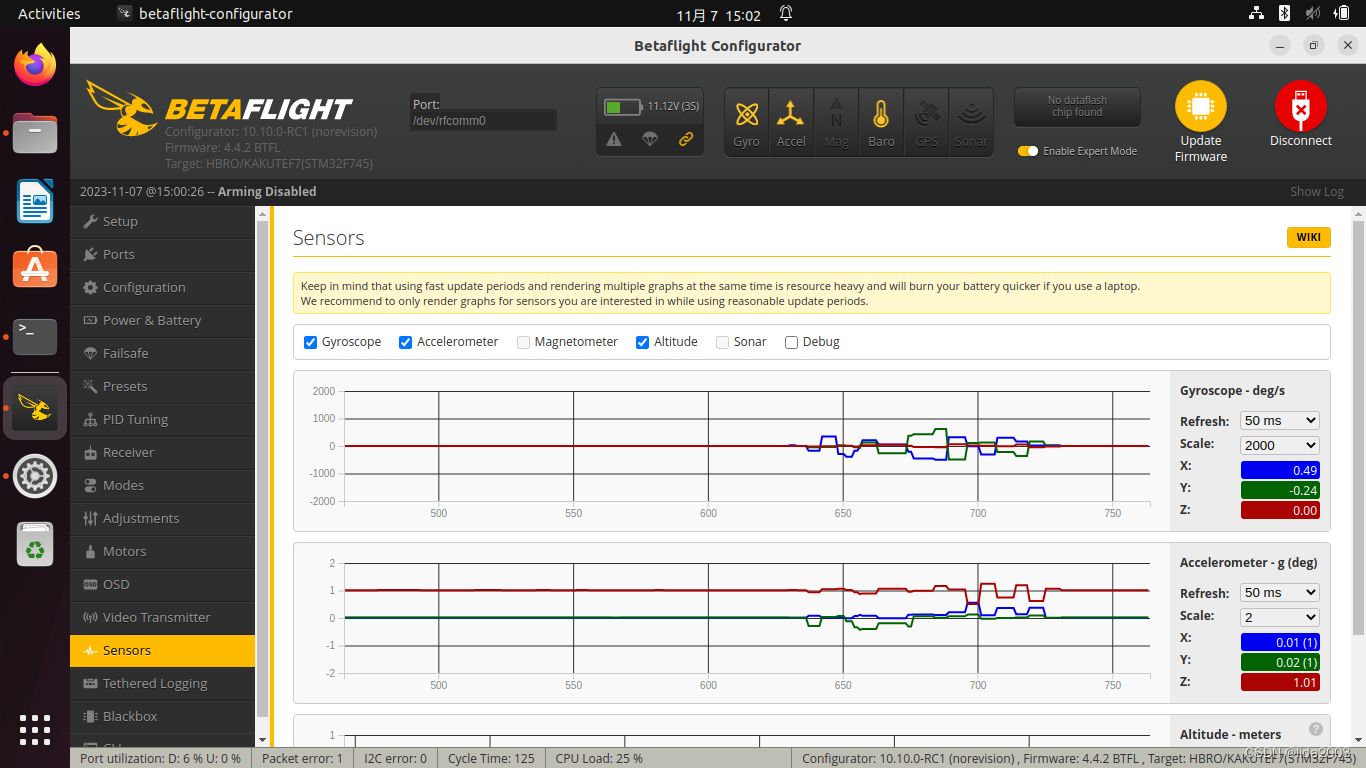Viewport: 1366px width, 768px height.
Task: Open the Power & Battery tab
Action: point(162,321)
